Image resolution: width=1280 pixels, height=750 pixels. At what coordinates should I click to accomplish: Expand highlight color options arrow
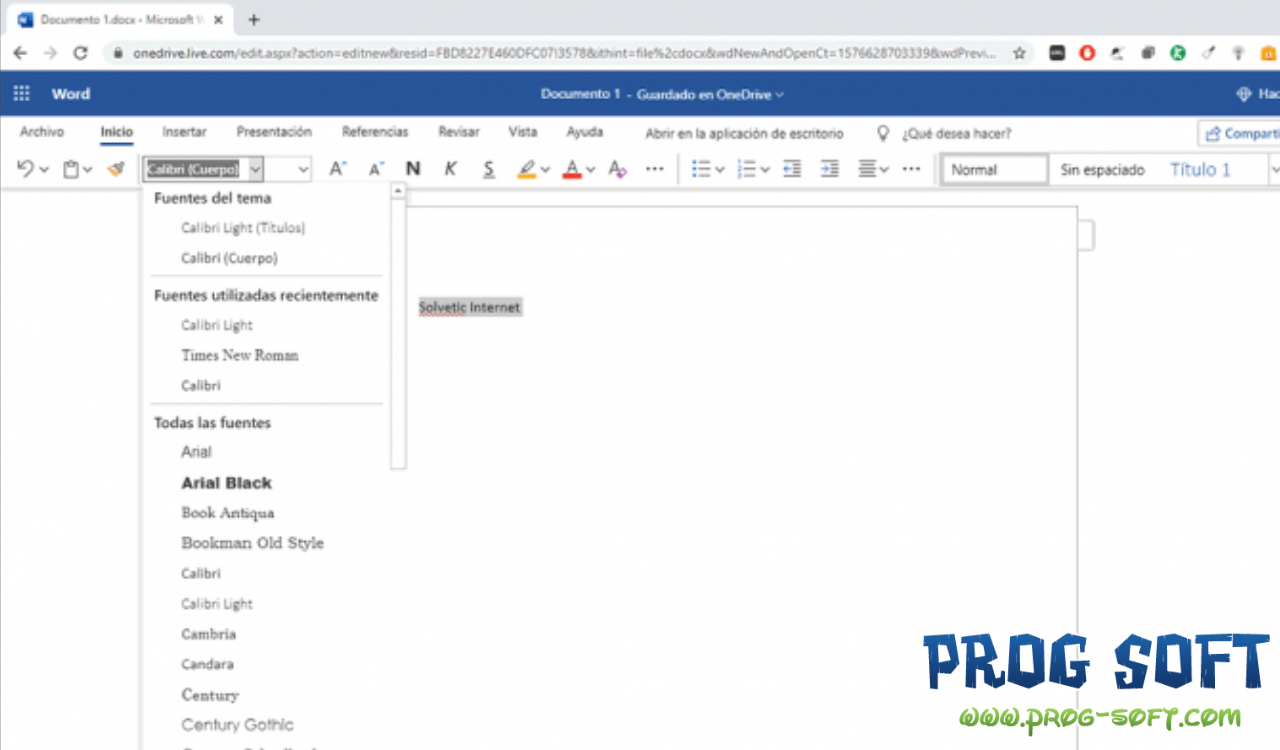tap(546, 170)
